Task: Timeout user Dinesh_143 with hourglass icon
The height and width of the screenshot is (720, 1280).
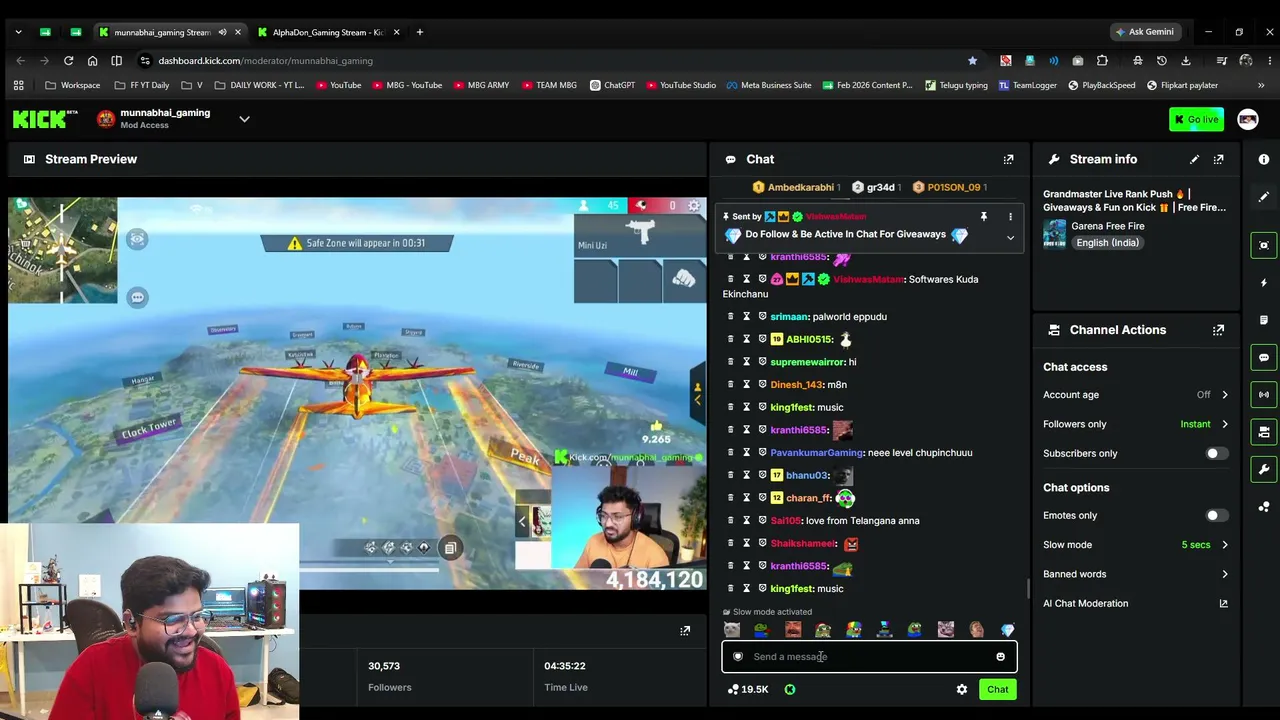Action: [746, 385]
